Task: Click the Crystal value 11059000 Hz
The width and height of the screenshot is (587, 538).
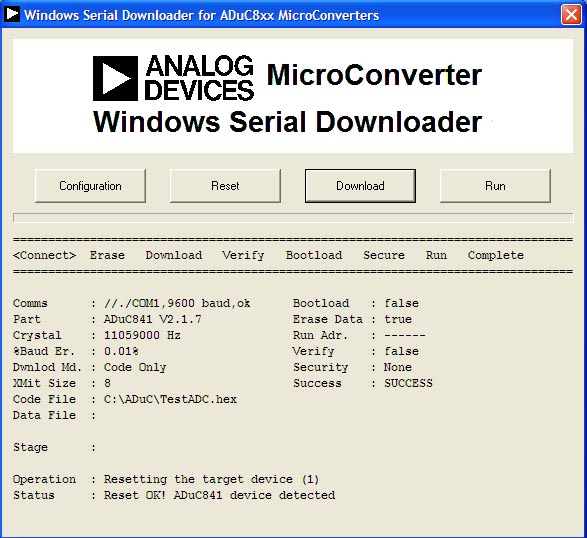Action: click(x=142, y=335)
